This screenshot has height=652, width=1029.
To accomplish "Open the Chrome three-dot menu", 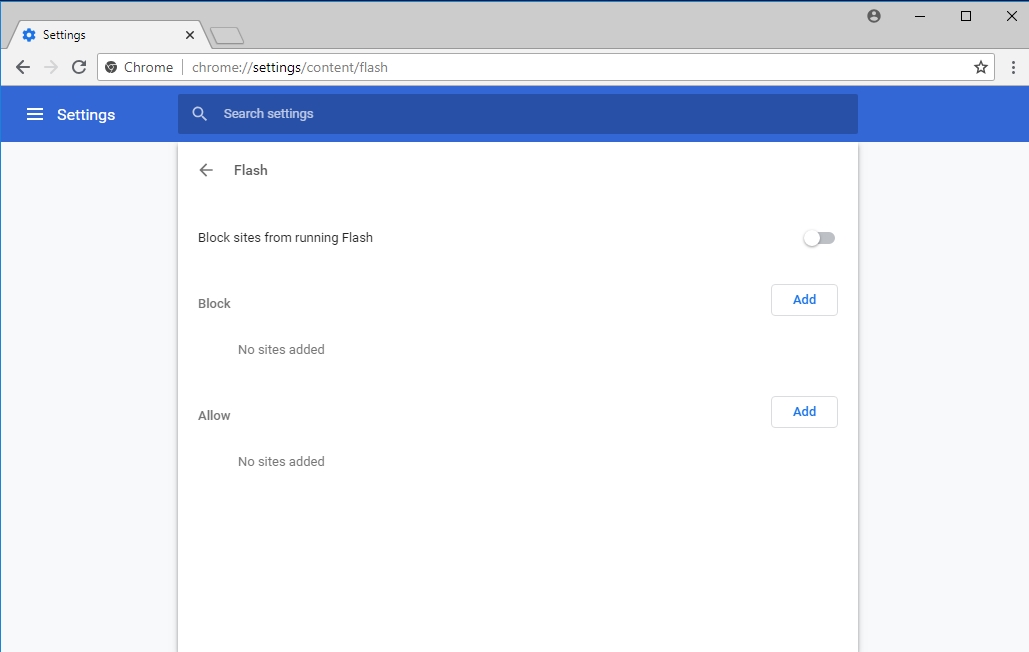I will [1013, 67].
